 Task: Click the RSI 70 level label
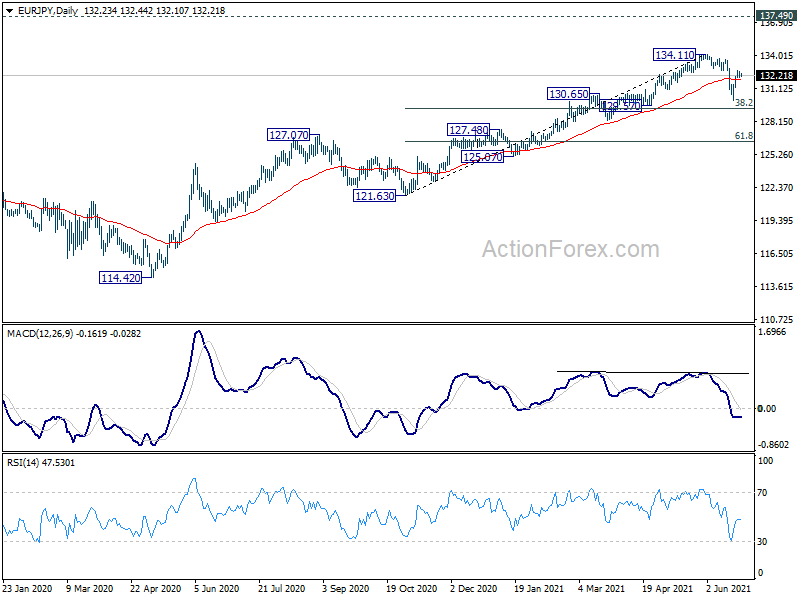click(762, 493)
